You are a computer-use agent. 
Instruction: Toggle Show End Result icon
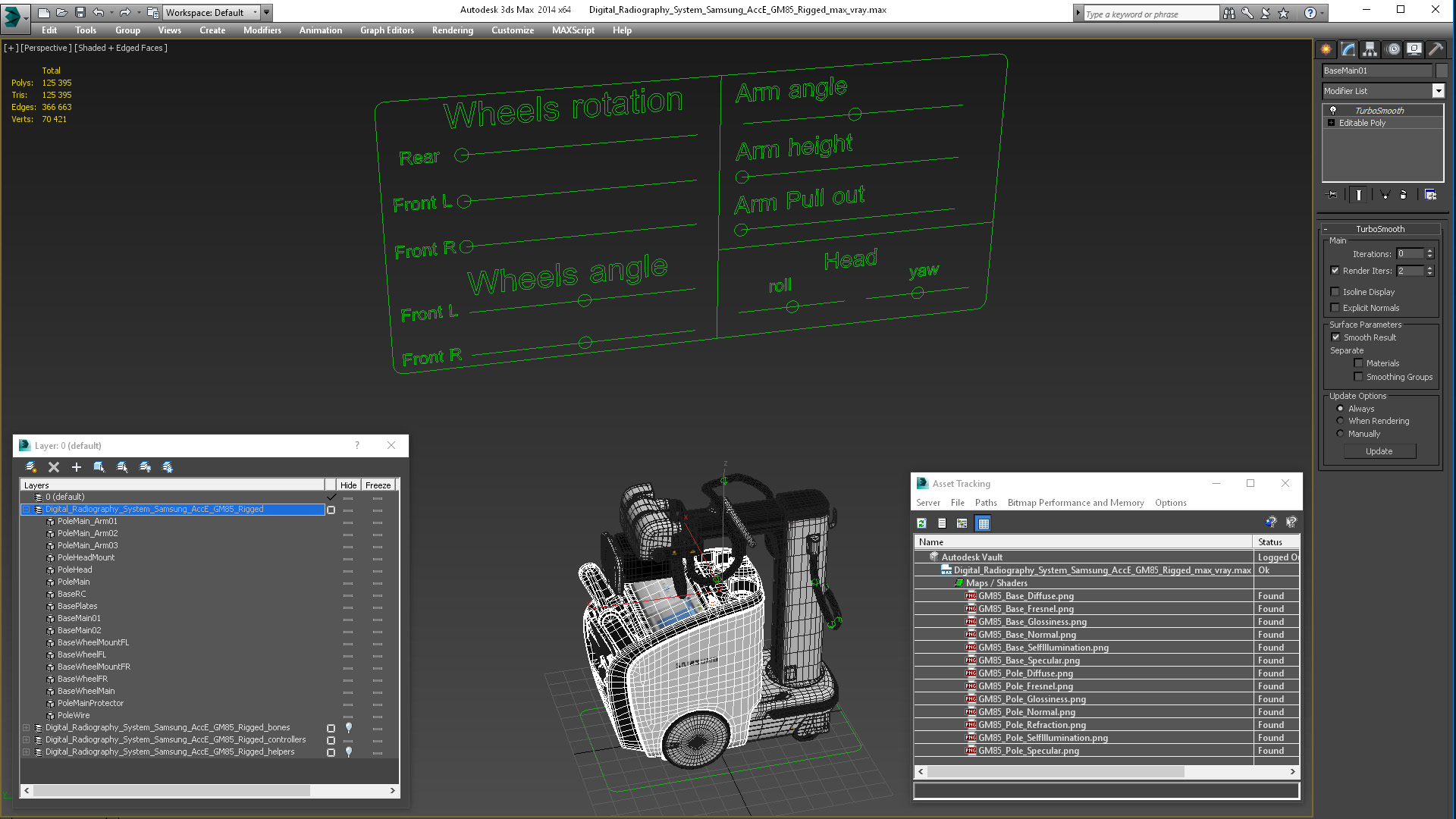click(x=1359, y=195)
